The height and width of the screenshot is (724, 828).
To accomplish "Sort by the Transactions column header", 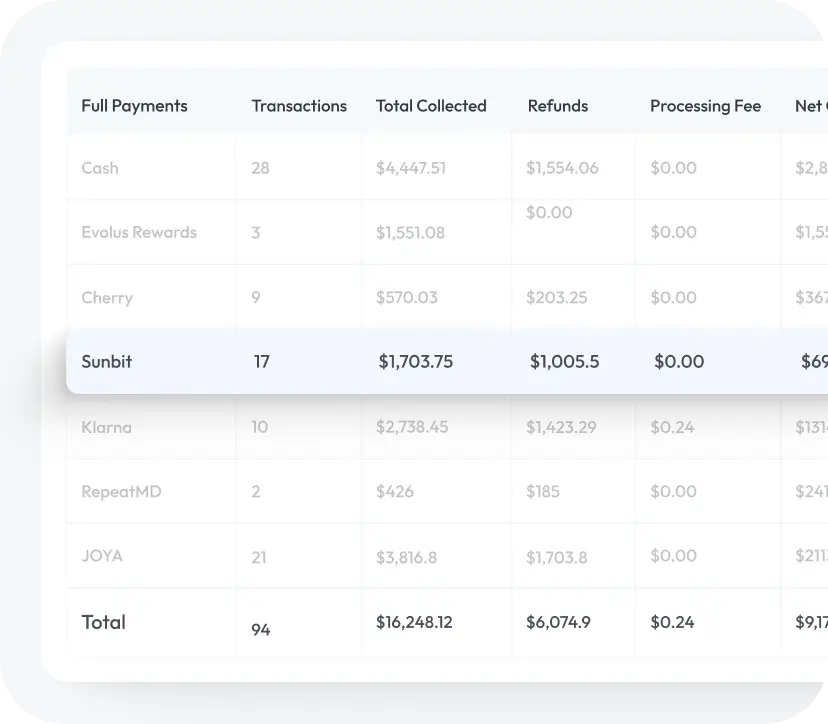I will 299,106.
